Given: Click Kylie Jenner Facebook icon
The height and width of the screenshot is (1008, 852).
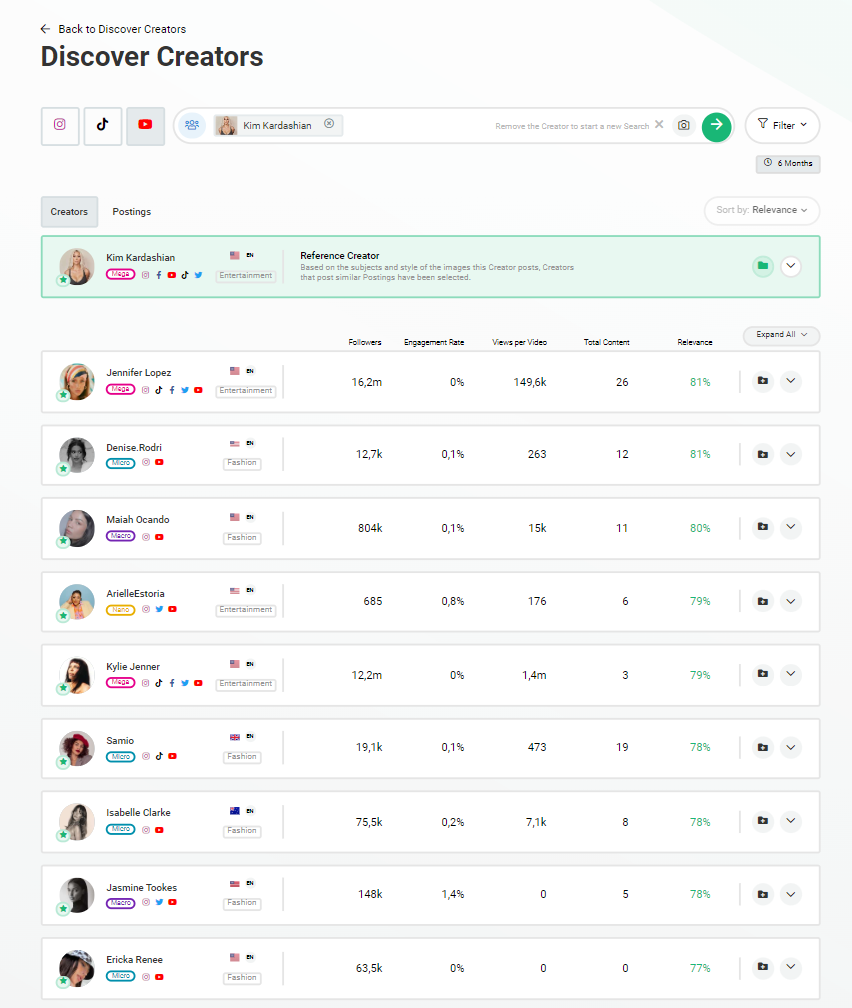Looking at the screenshot, I should tap(172, 683).
